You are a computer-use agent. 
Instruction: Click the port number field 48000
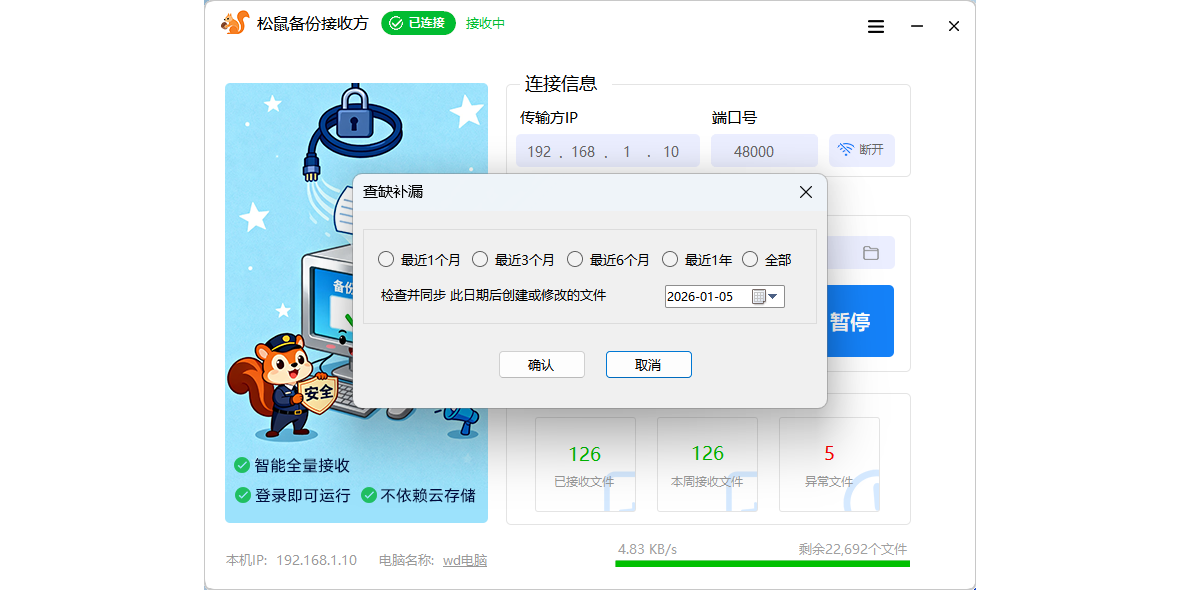[x=763, y=151]
